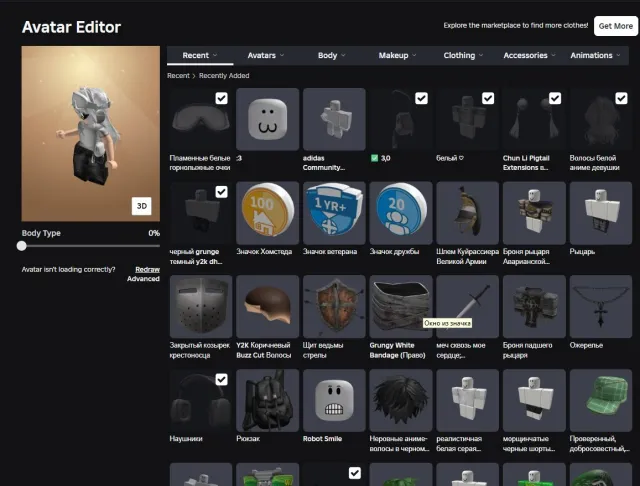Image resolution: width=640 pixels, height=486 pixels.
Task: Equip the Robot Smile face
Action: (334, 400)
